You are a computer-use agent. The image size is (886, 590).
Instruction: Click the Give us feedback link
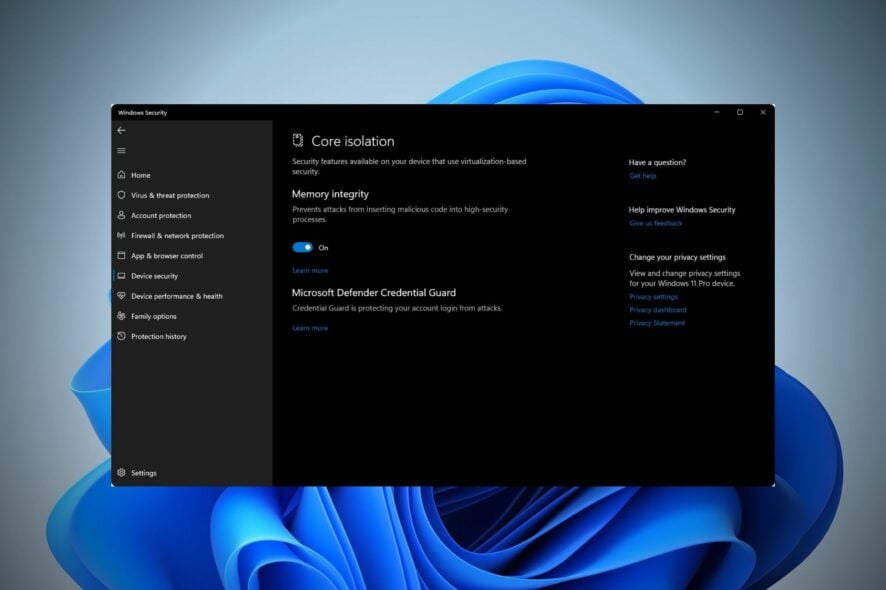655,223
